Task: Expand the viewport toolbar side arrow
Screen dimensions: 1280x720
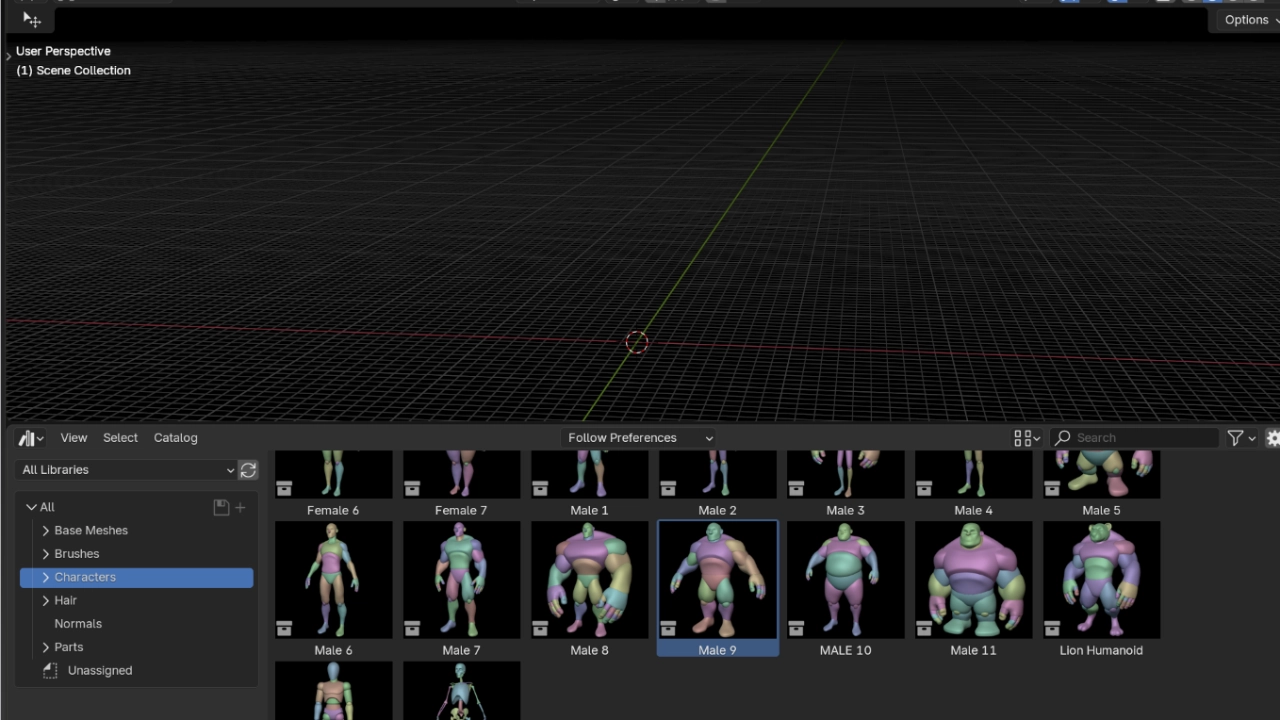Action: tap(8, 56)
